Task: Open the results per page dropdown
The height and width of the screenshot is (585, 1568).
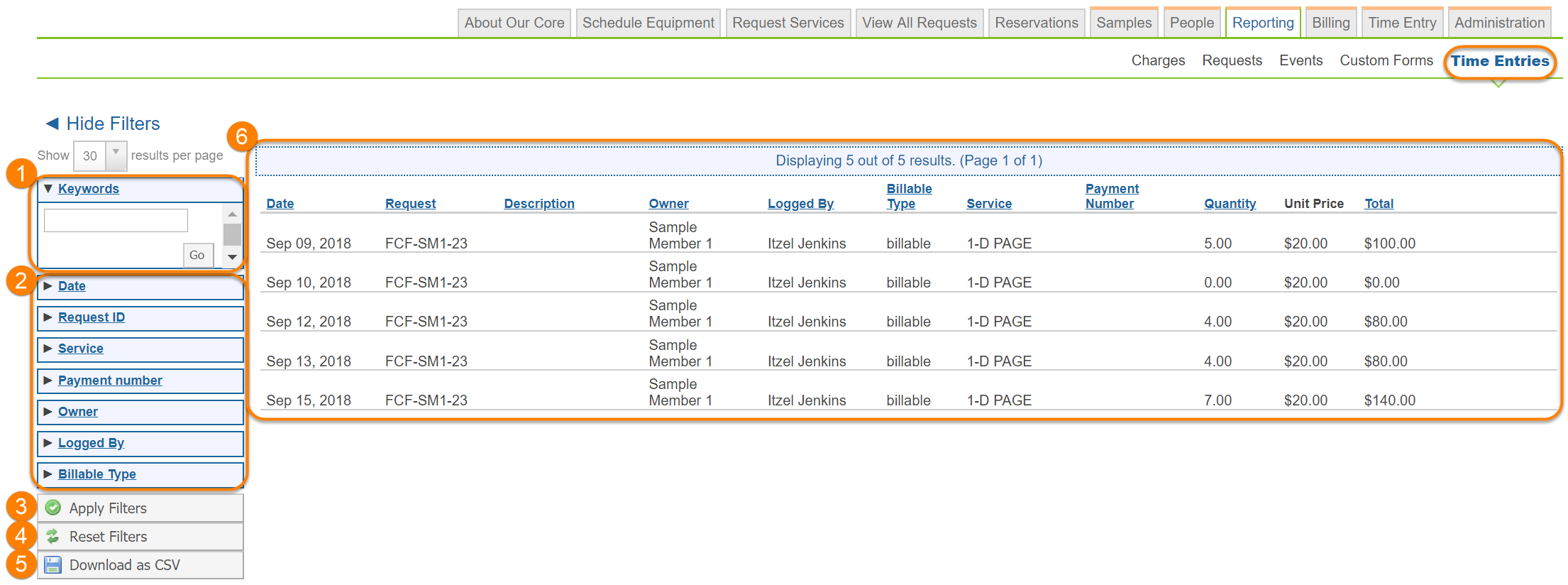Action: 116,155
